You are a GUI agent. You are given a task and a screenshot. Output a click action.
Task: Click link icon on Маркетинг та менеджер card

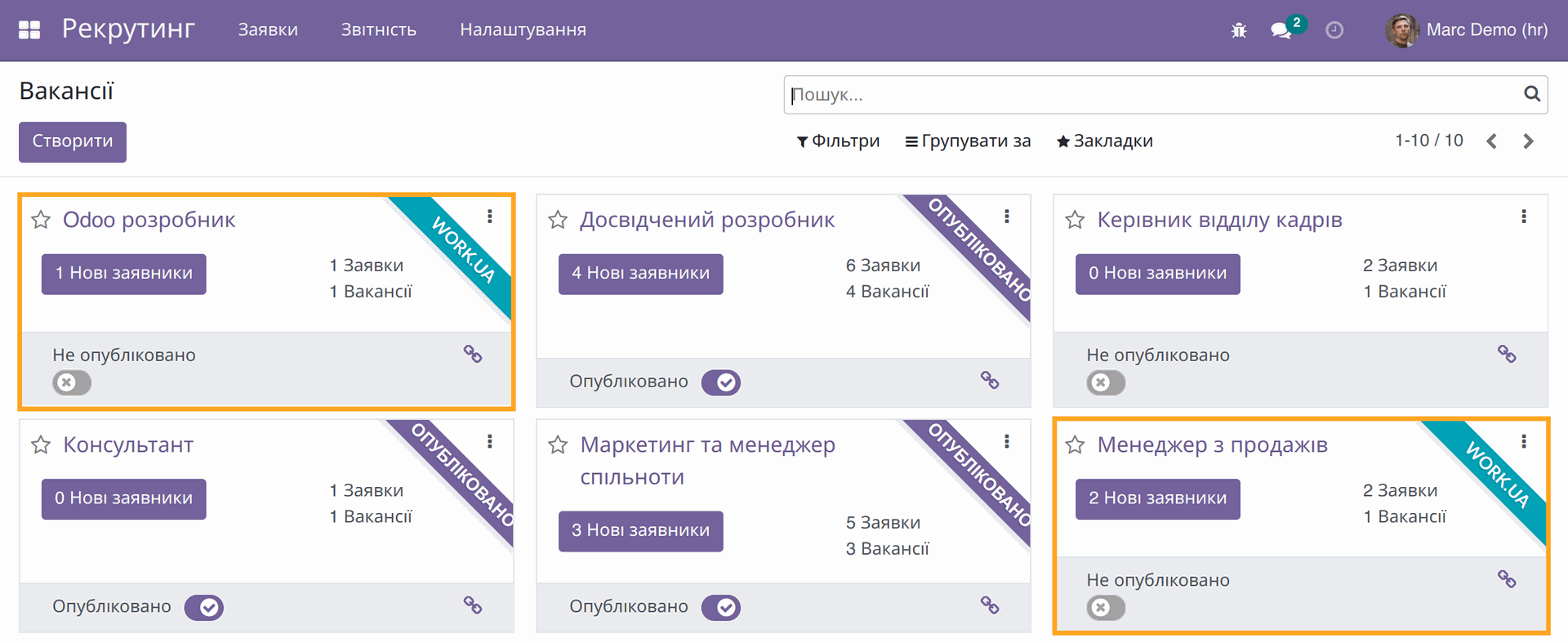[990, 605]
